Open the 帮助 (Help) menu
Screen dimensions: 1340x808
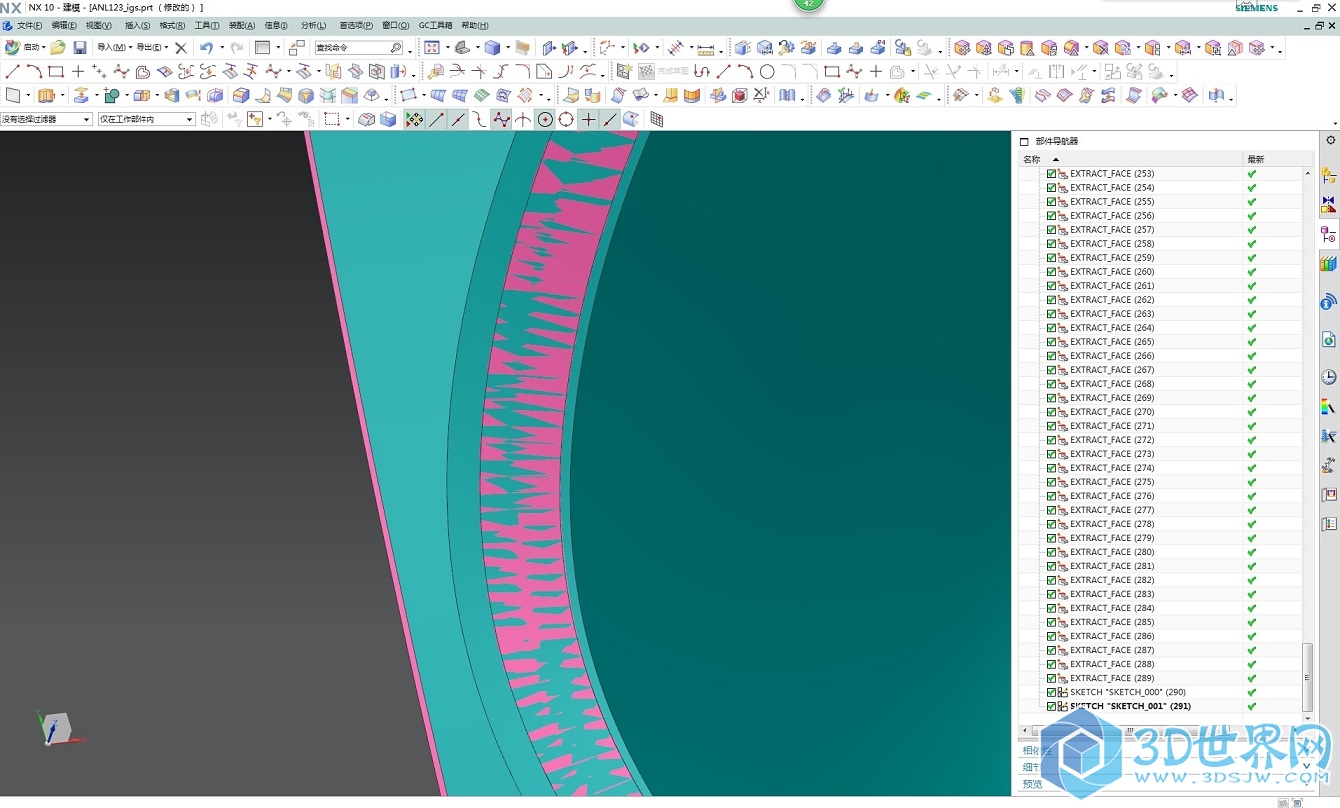point(475,25)
